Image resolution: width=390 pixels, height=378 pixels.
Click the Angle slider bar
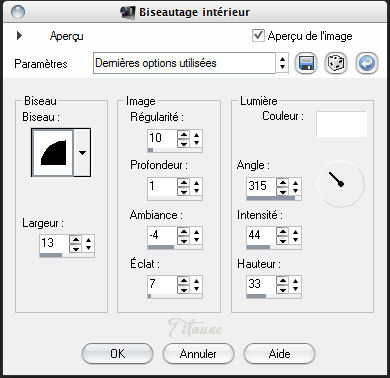click(x=274, y=198)
